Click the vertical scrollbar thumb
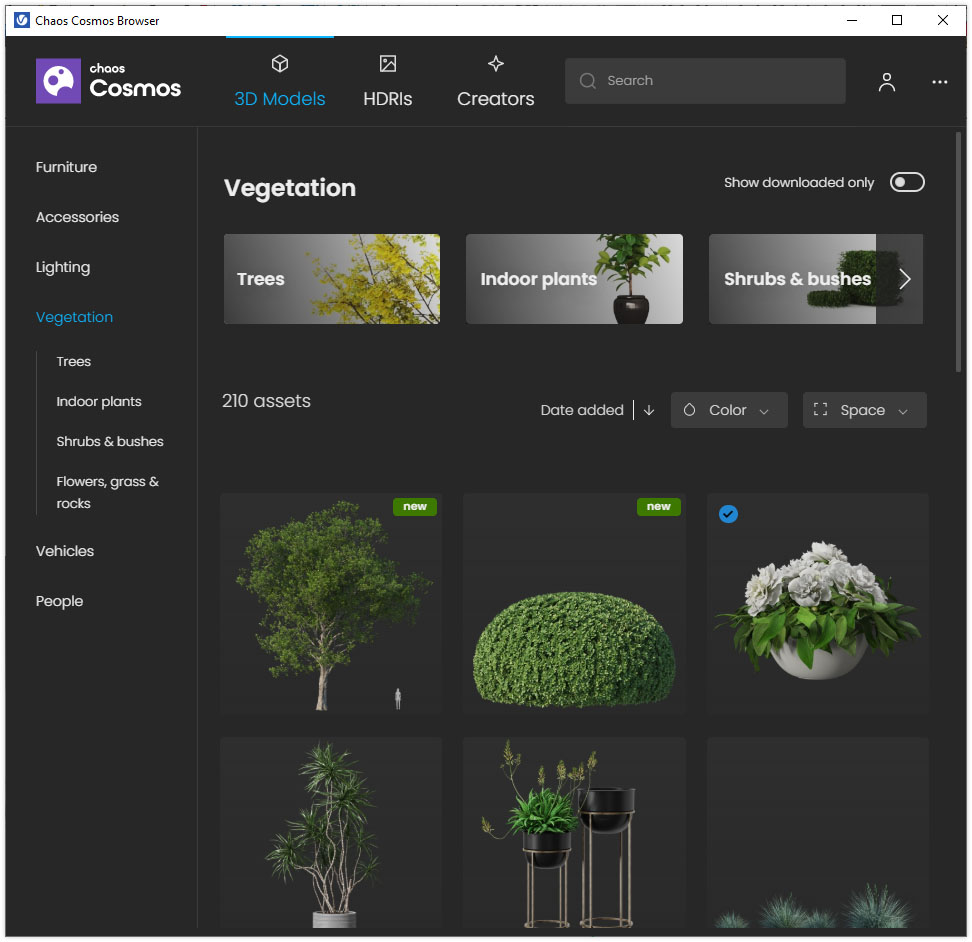 coord(958,252)
